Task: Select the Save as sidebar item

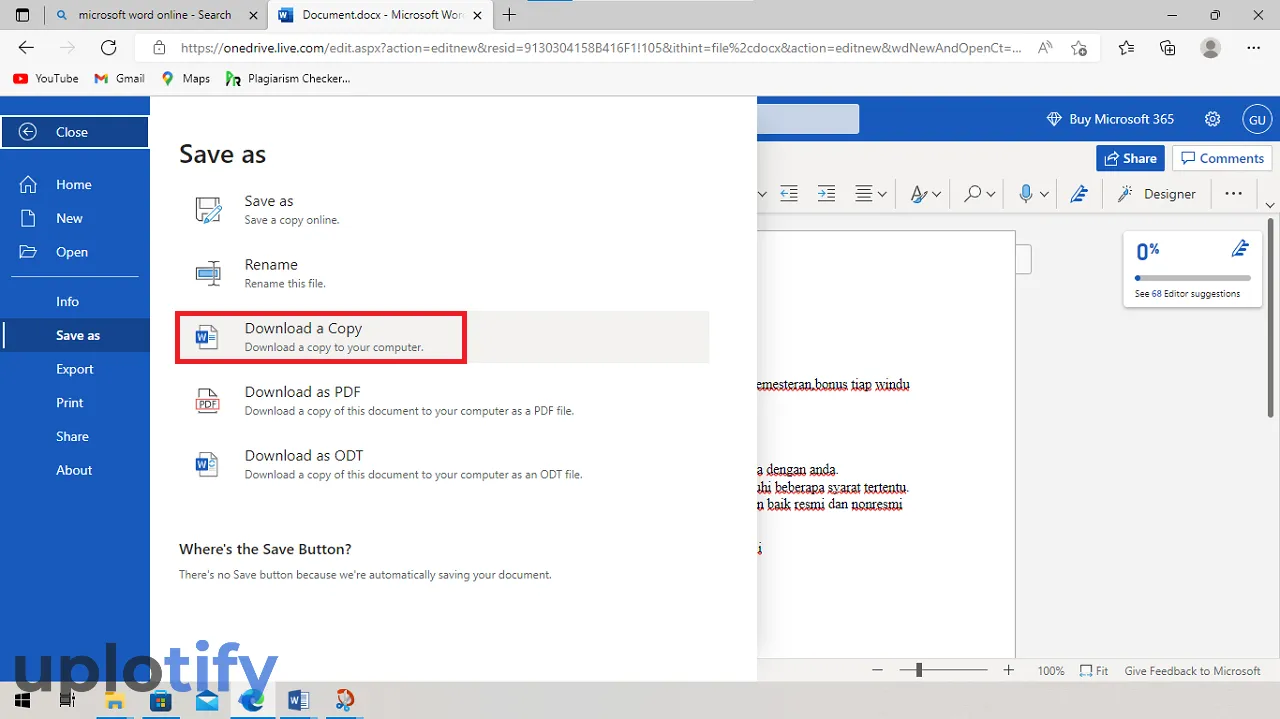Action: pos(76,335)
